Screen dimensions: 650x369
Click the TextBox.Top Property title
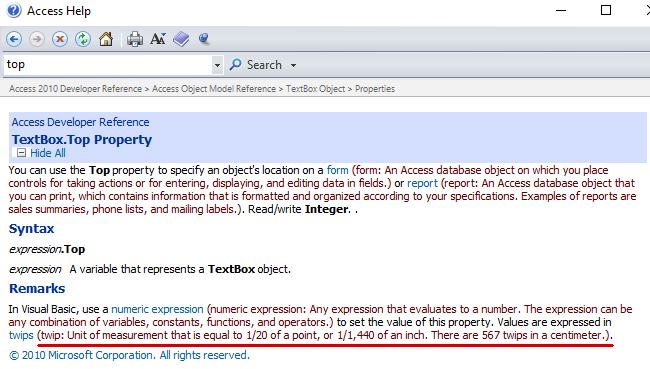pyautogui.click(x=82, y=140)
